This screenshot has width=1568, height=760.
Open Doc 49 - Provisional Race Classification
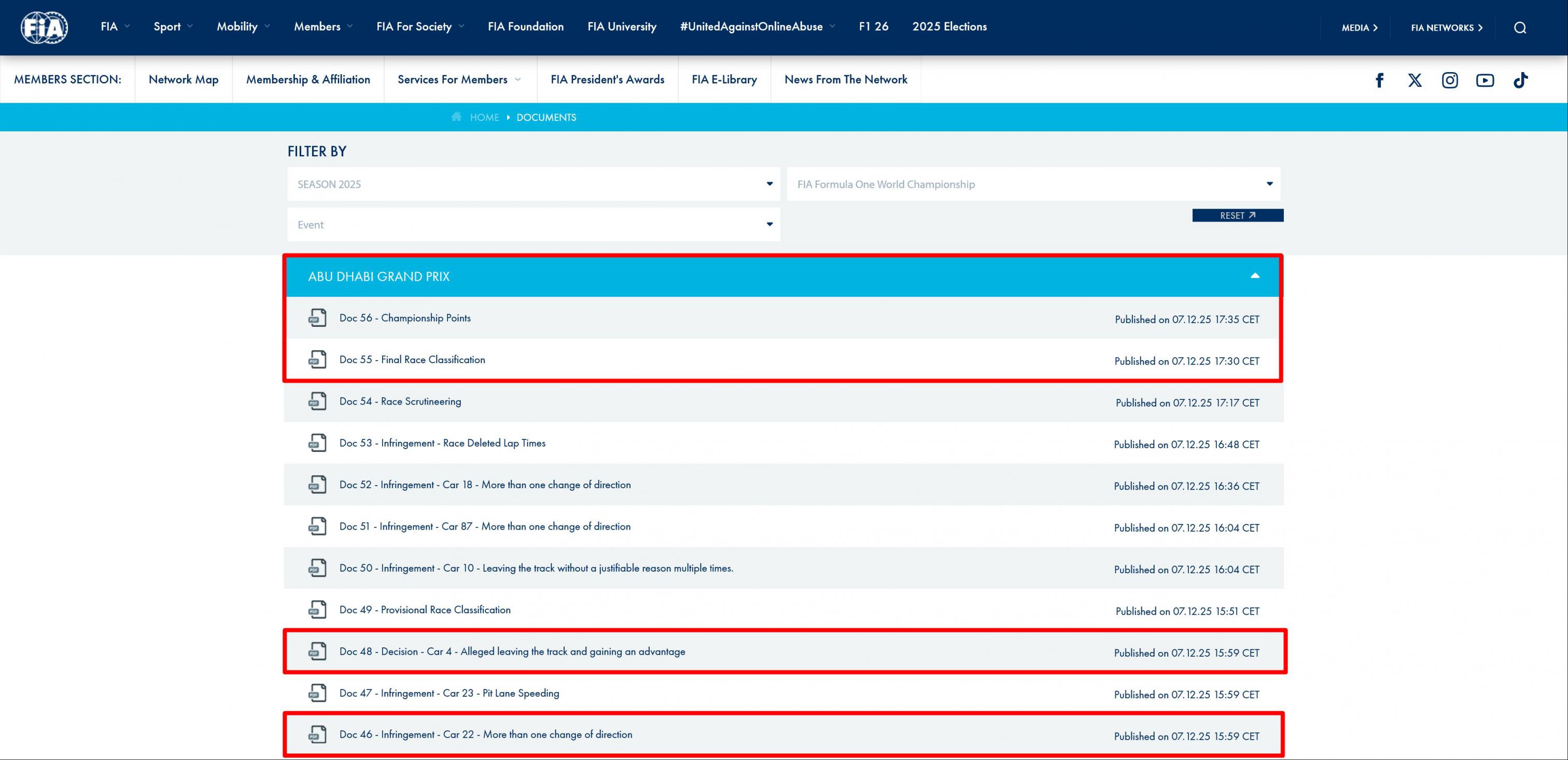click(x=425, y=610)
